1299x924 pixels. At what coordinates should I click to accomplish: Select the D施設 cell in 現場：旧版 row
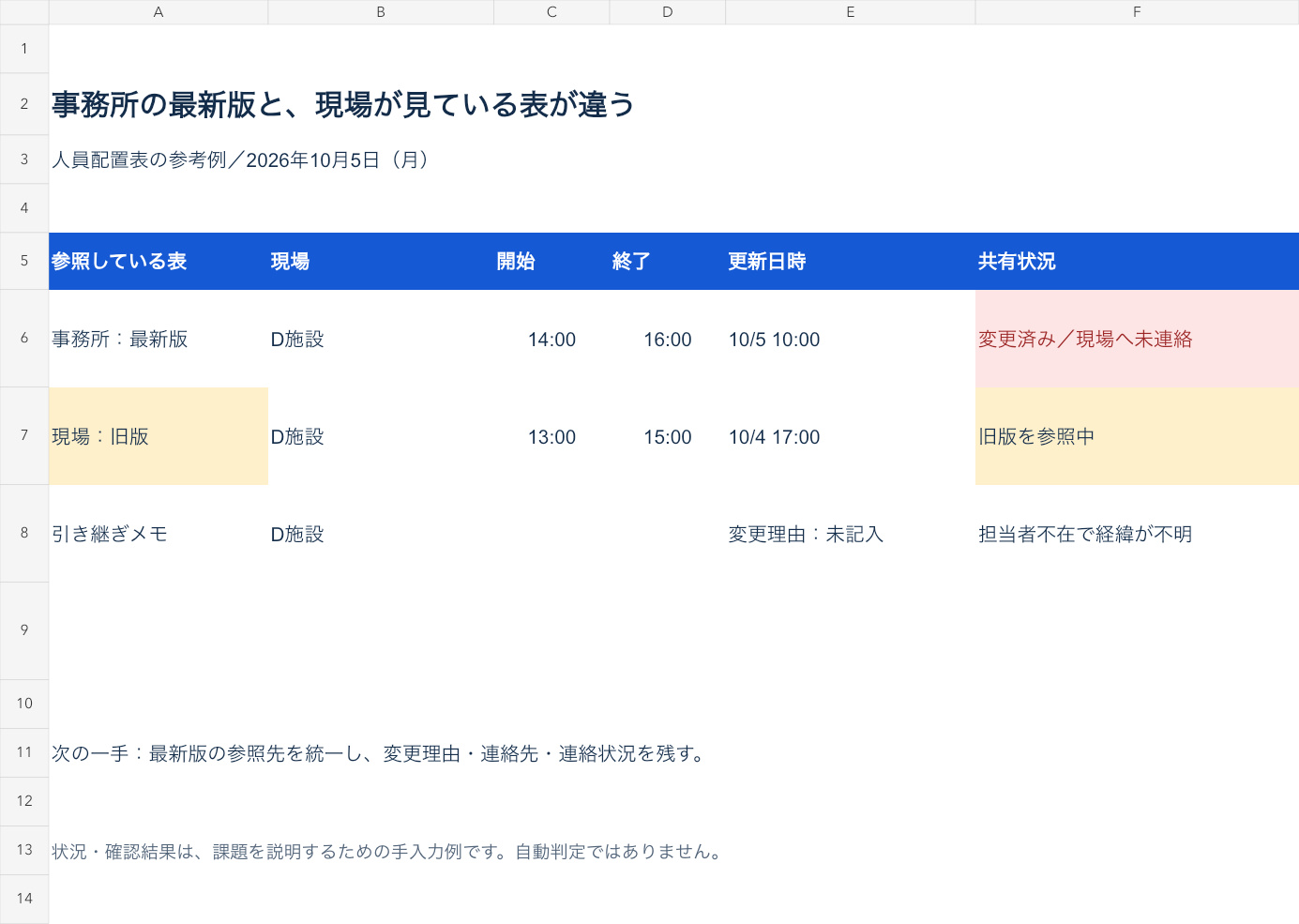pyautogui.click(x=381, y=436)
